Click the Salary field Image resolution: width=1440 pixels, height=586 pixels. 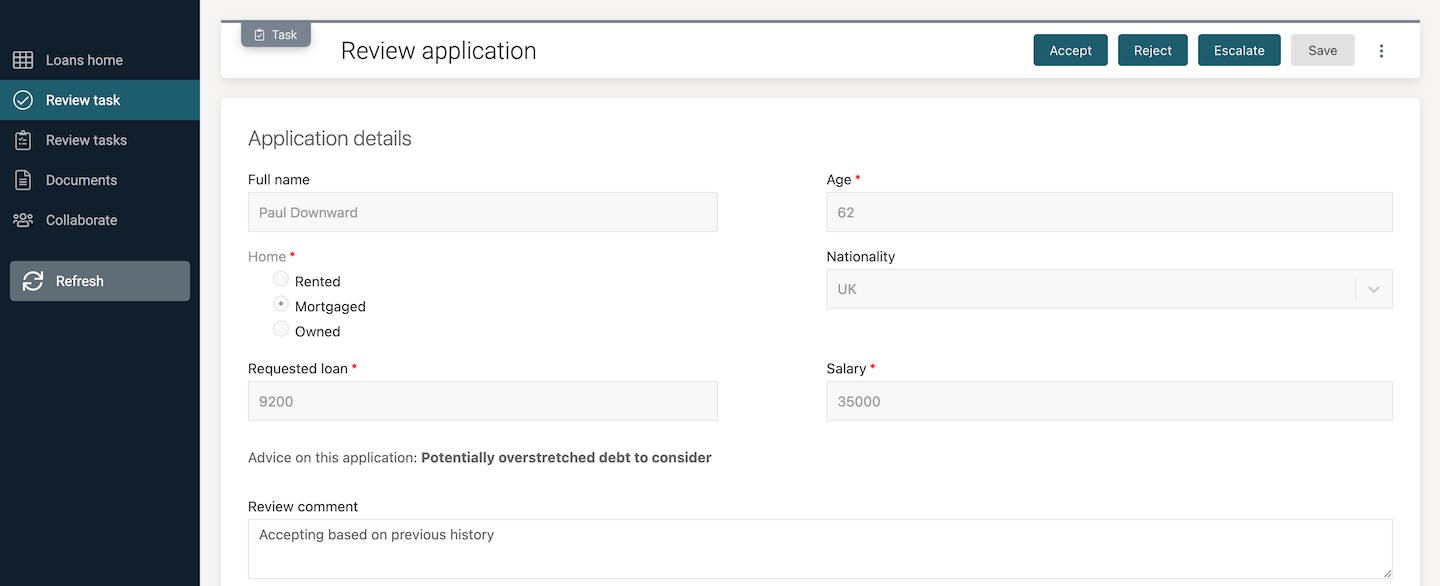click(x=1109, y=401)
